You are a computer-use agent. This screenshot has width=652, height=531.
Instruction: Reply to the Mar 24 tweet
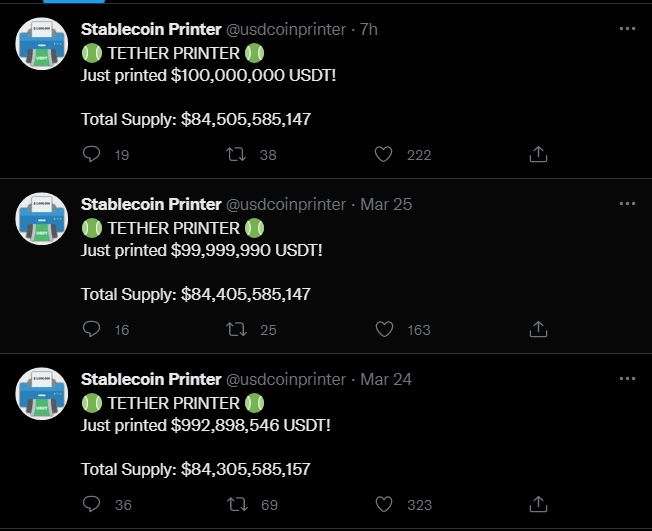pyautogui.click(x=91, y=504)
